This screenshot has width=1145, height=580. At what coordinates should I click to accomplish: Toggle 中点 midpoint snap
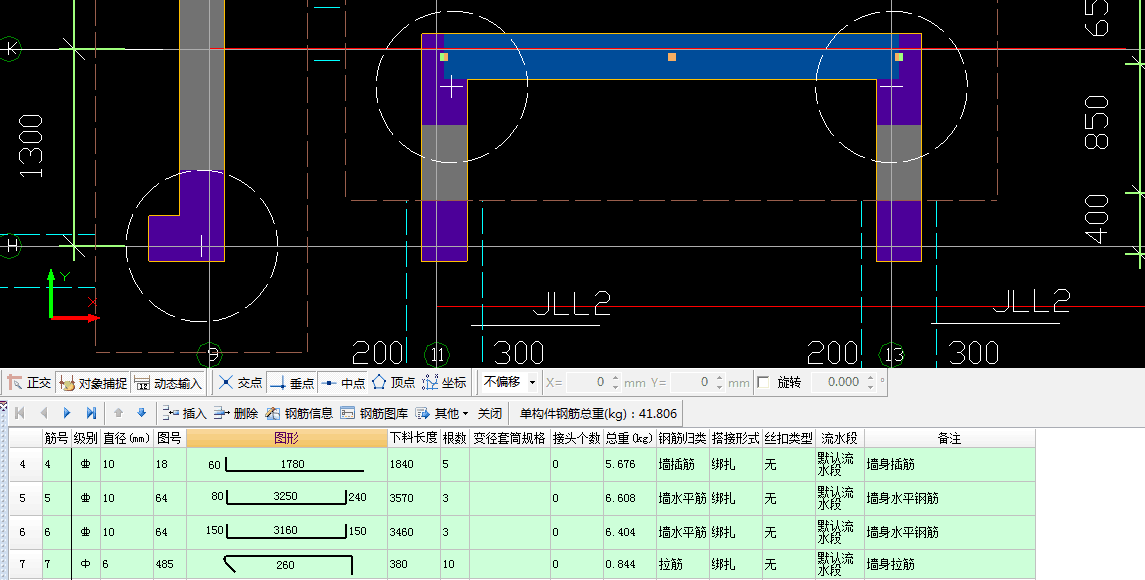(343, 383)
